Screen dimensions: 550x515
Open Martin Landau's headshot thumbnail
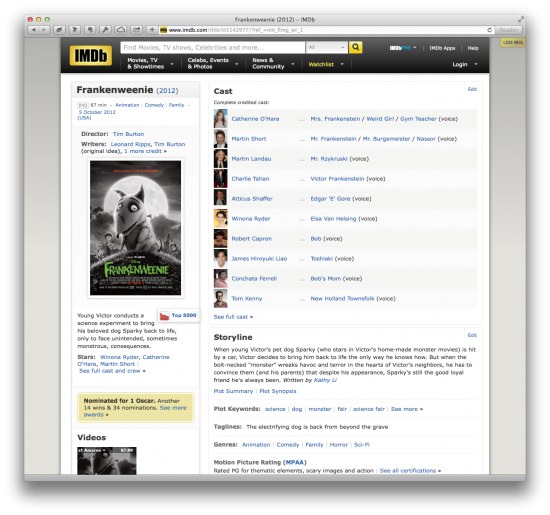coord(221,159)
